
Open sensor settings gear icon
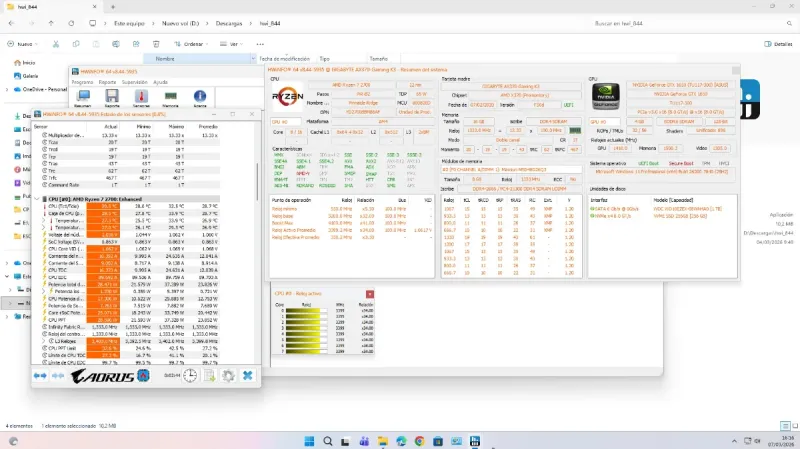[228, 376]
